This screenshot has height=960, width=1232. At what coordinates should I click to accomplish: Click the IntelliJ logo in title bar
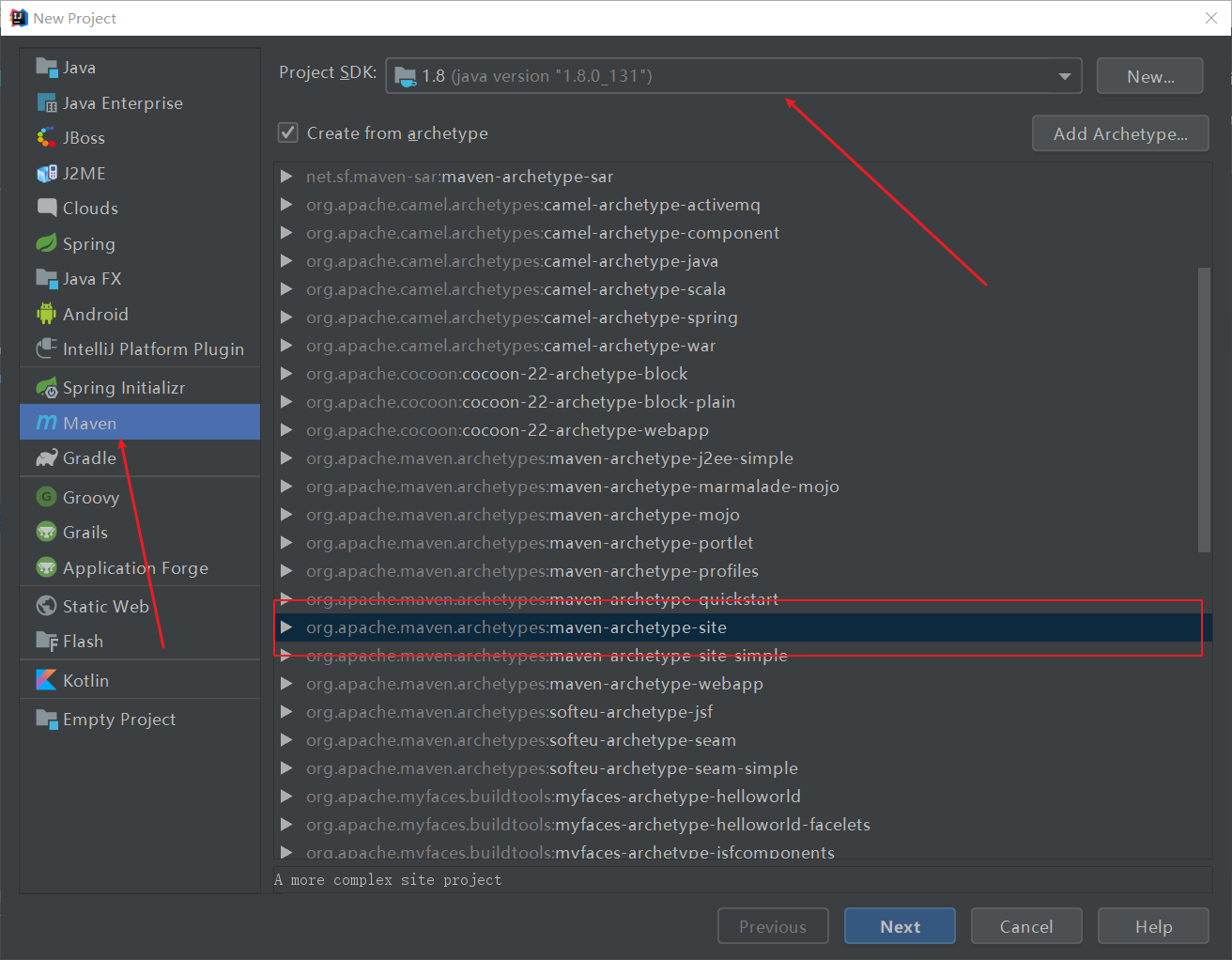[18, 17]
